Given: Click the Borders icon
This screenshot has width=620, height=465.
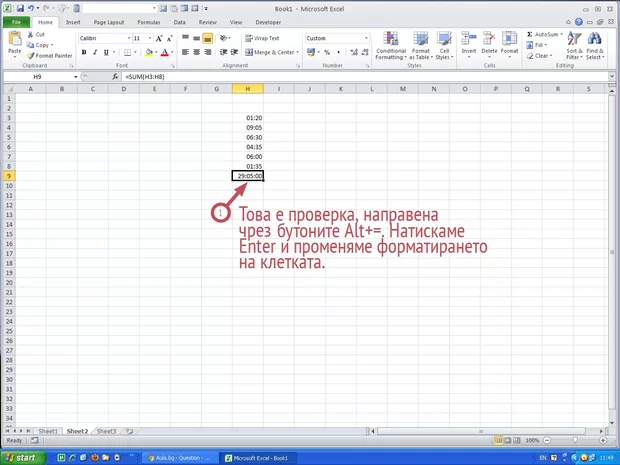Looking at the screenshot, I should pyautogui.click(x=127, y=52).
